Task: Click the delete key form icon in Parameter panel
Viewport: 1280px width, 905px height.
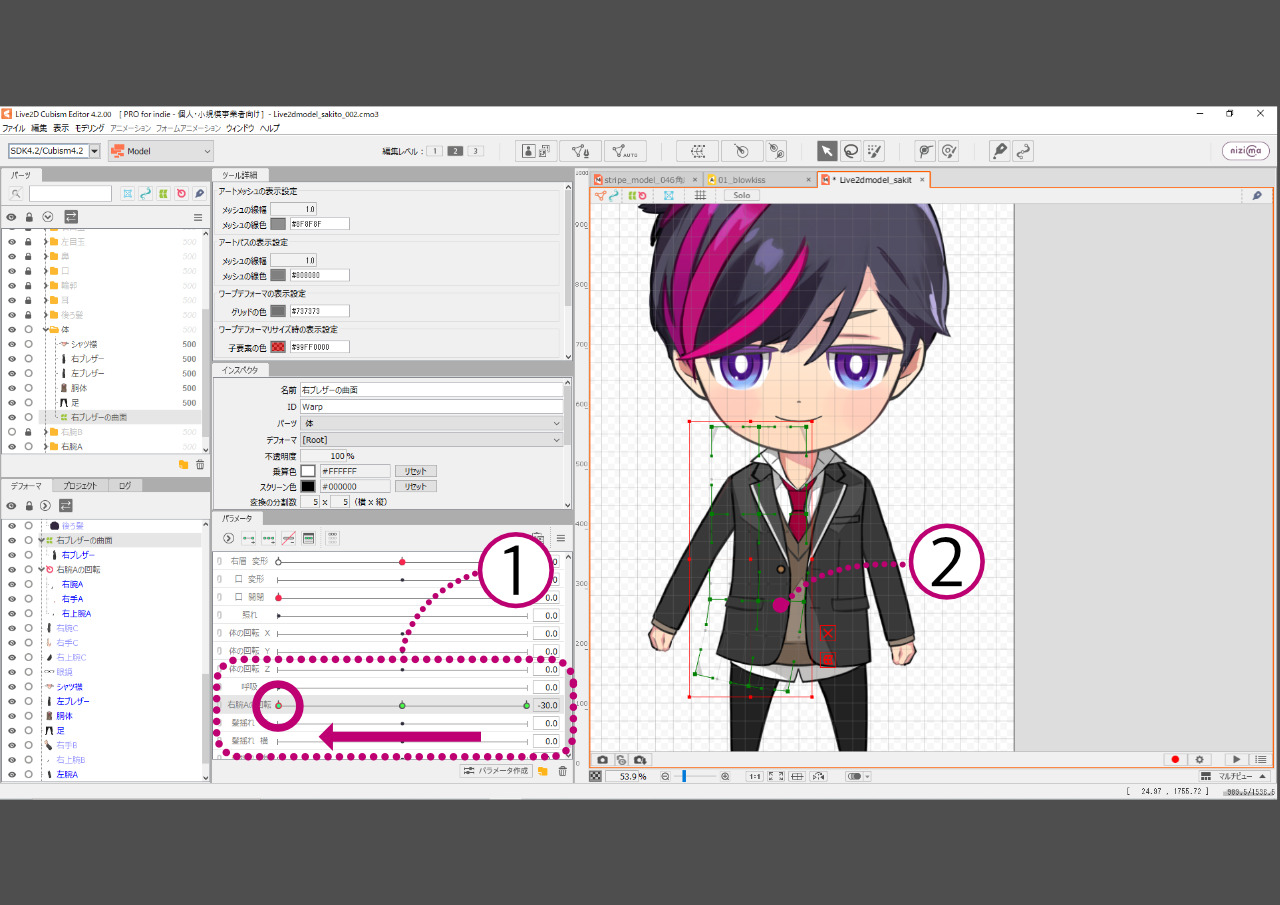Action: (288, 538)
